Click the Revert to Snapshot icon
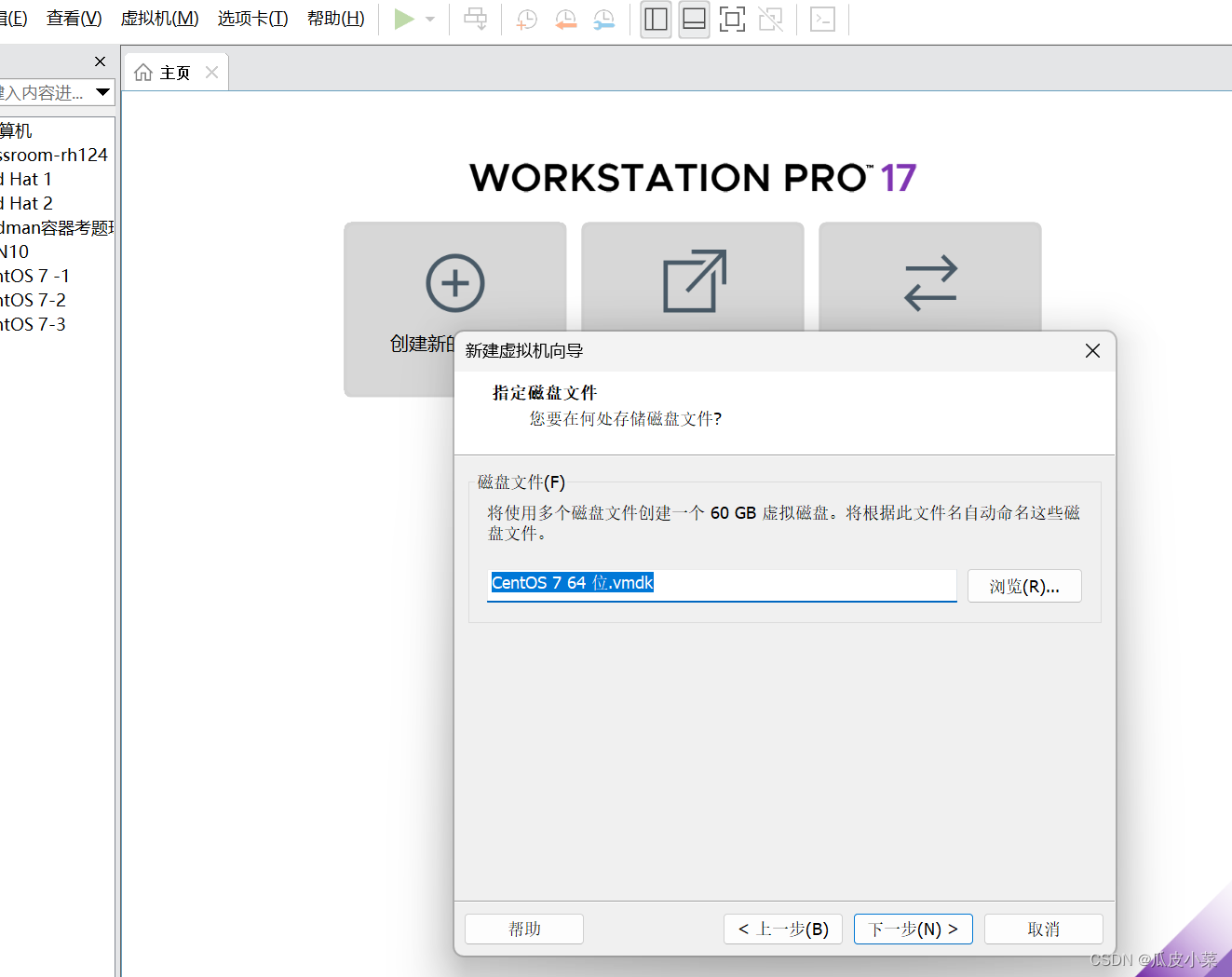Screen dimensions: 1232x977 (x=565, y=20)
